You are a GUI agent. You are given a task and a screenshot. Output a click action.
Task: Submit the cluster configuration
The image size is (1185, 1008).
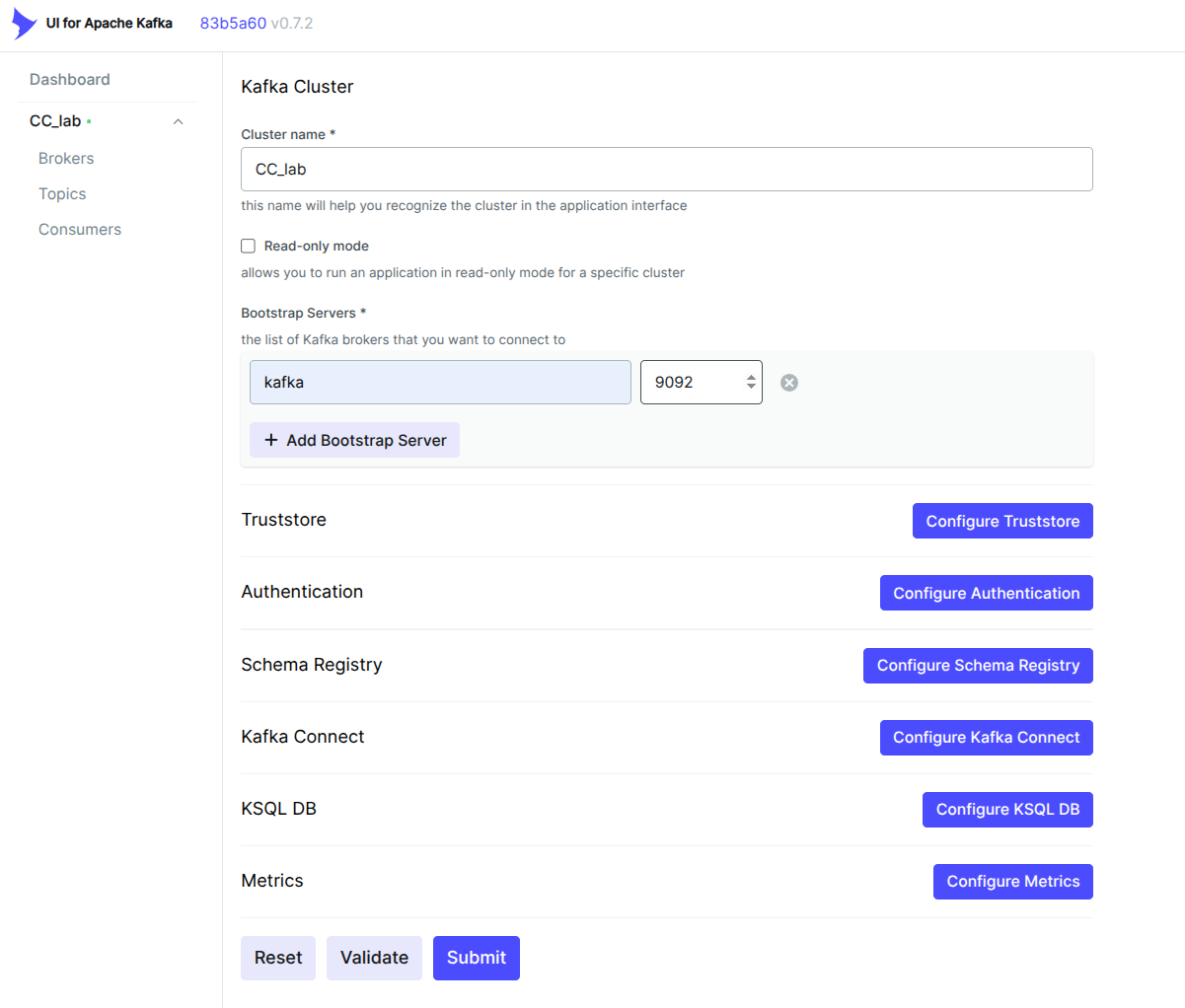coord(477,958)
